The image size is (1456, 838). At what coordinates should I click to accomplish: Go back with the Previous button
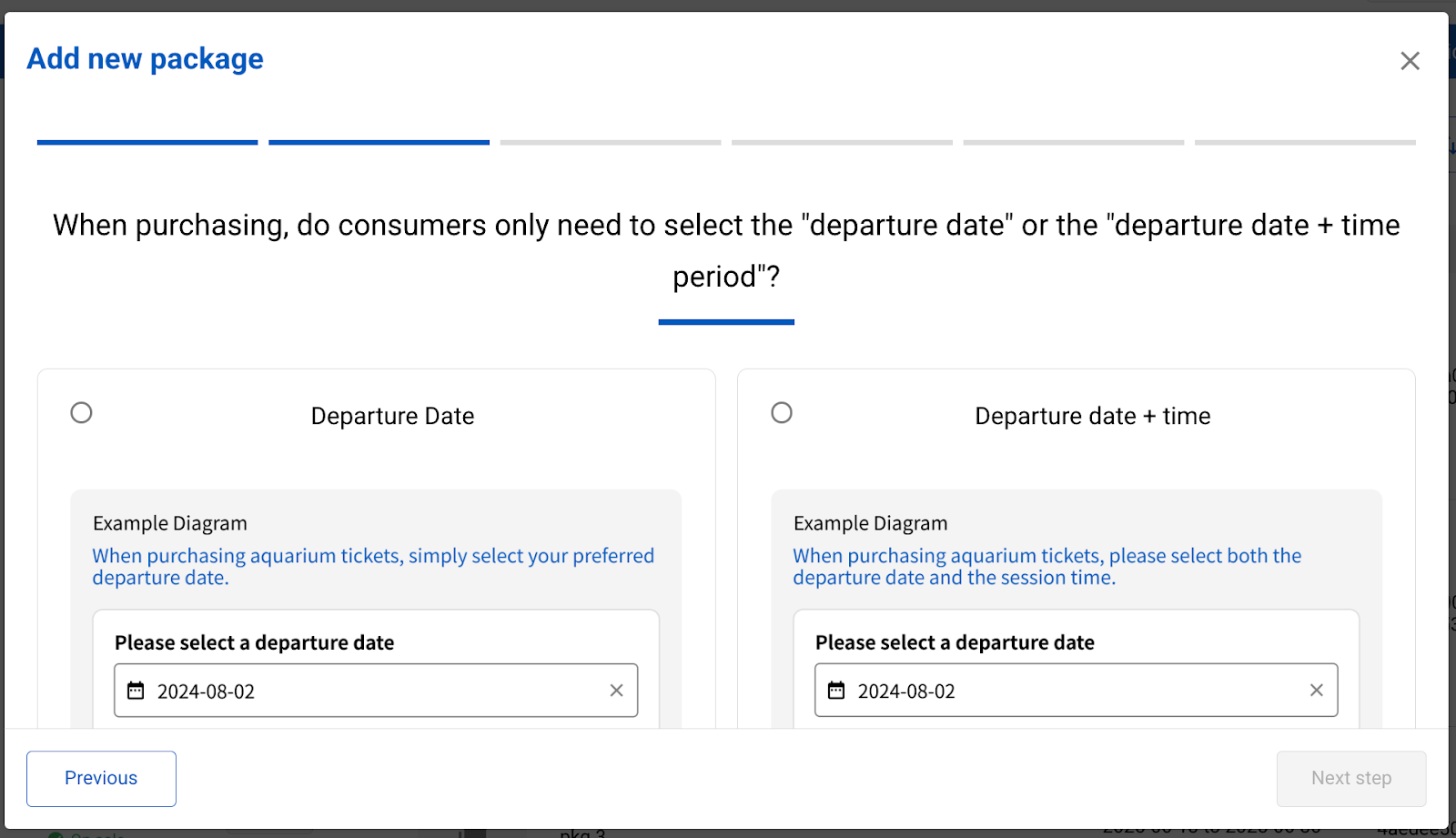101,778
